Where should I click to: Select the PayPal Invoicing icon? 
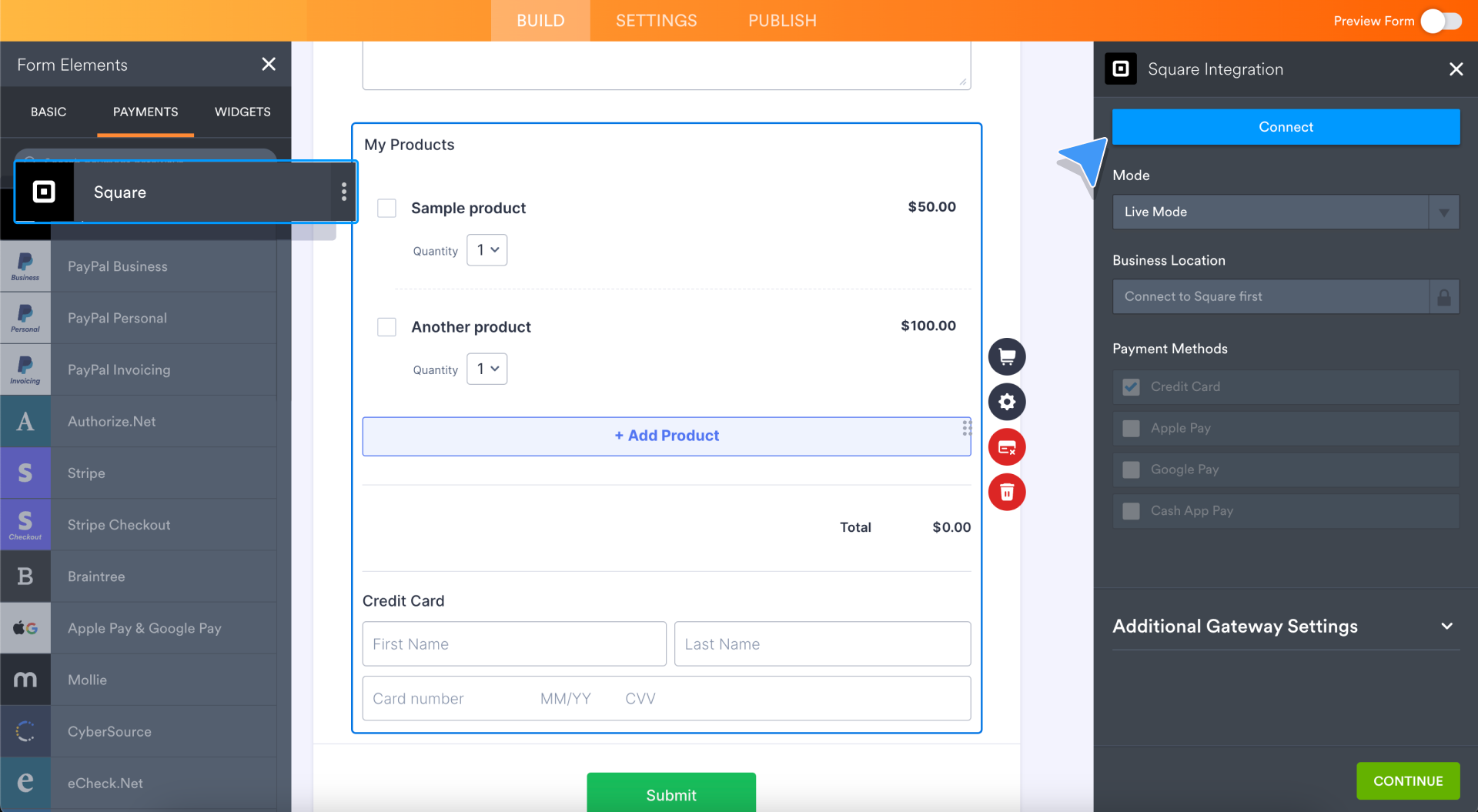(25, 369)
